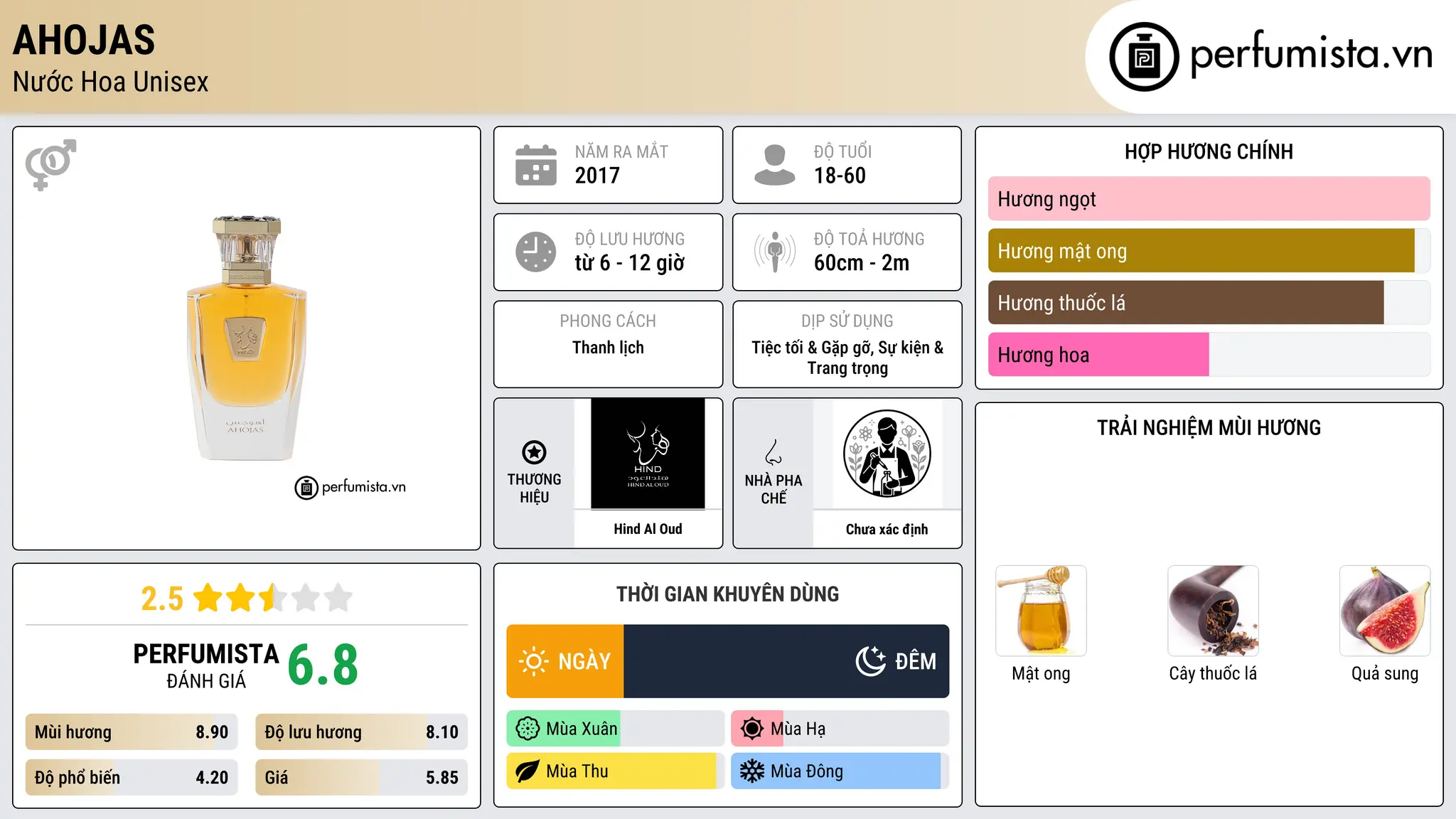The height and width of the screenshot is (819, 1456).
Task: Click the AHOJAS title
Action: click(x=84, y=40)
